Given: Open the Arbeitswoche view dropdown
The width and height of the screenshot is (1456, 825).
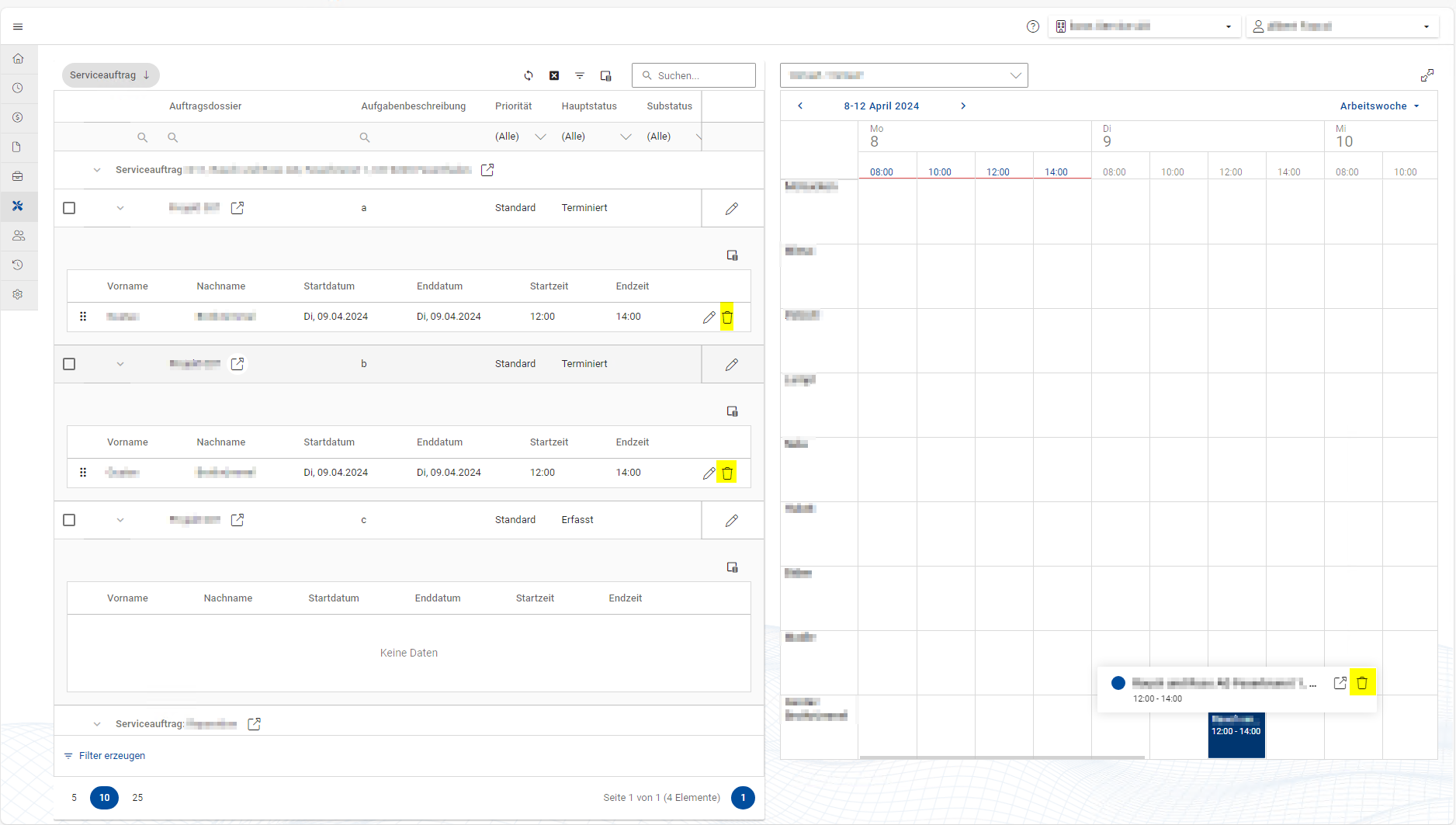Looking at the screenshot, I should click(1379, 106).
